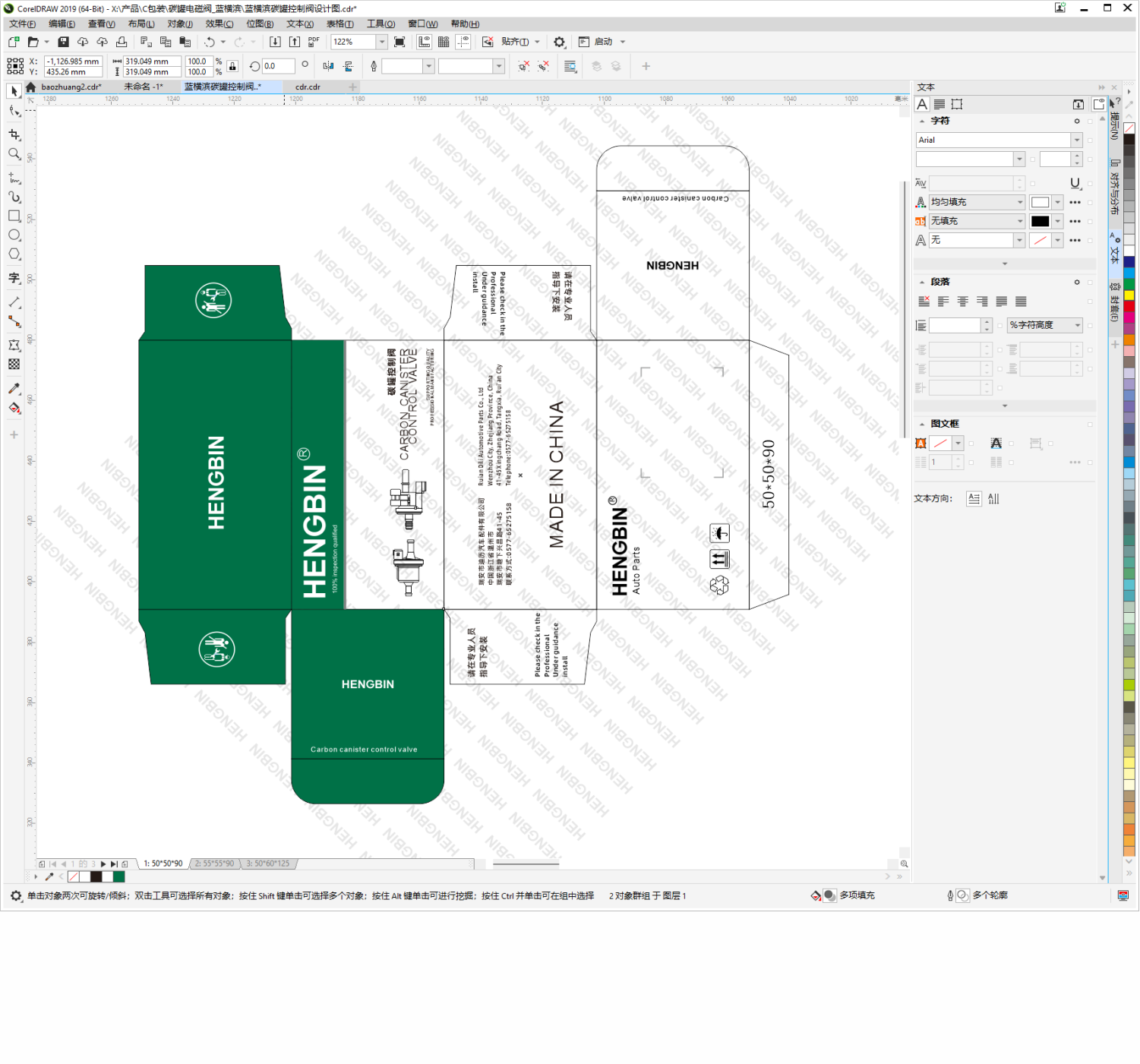Go to the next page arrow

click(x=103, y=864)
